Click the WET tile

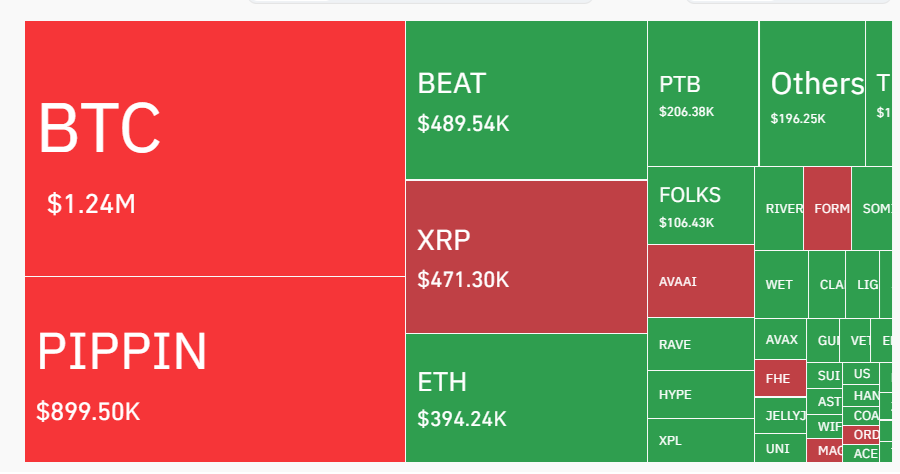coord(780,284)
